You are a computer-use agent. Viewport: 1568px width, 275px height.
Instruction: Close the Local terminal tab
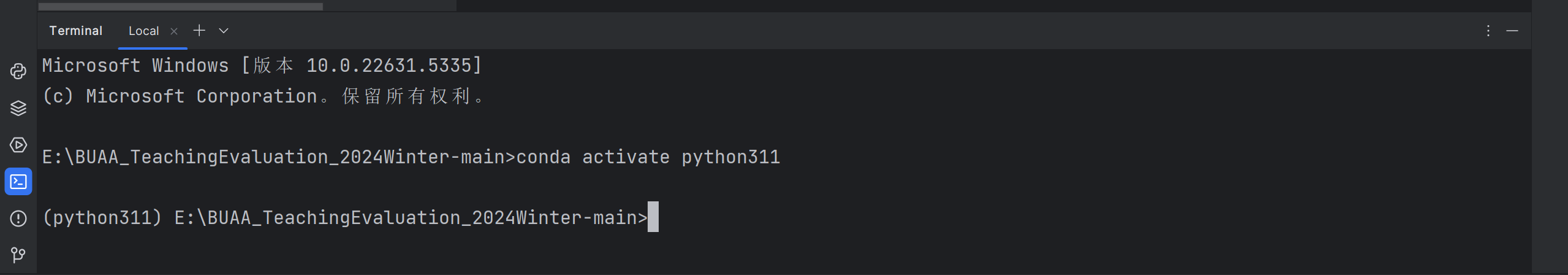pyautogui.click(x=174, y=31)
